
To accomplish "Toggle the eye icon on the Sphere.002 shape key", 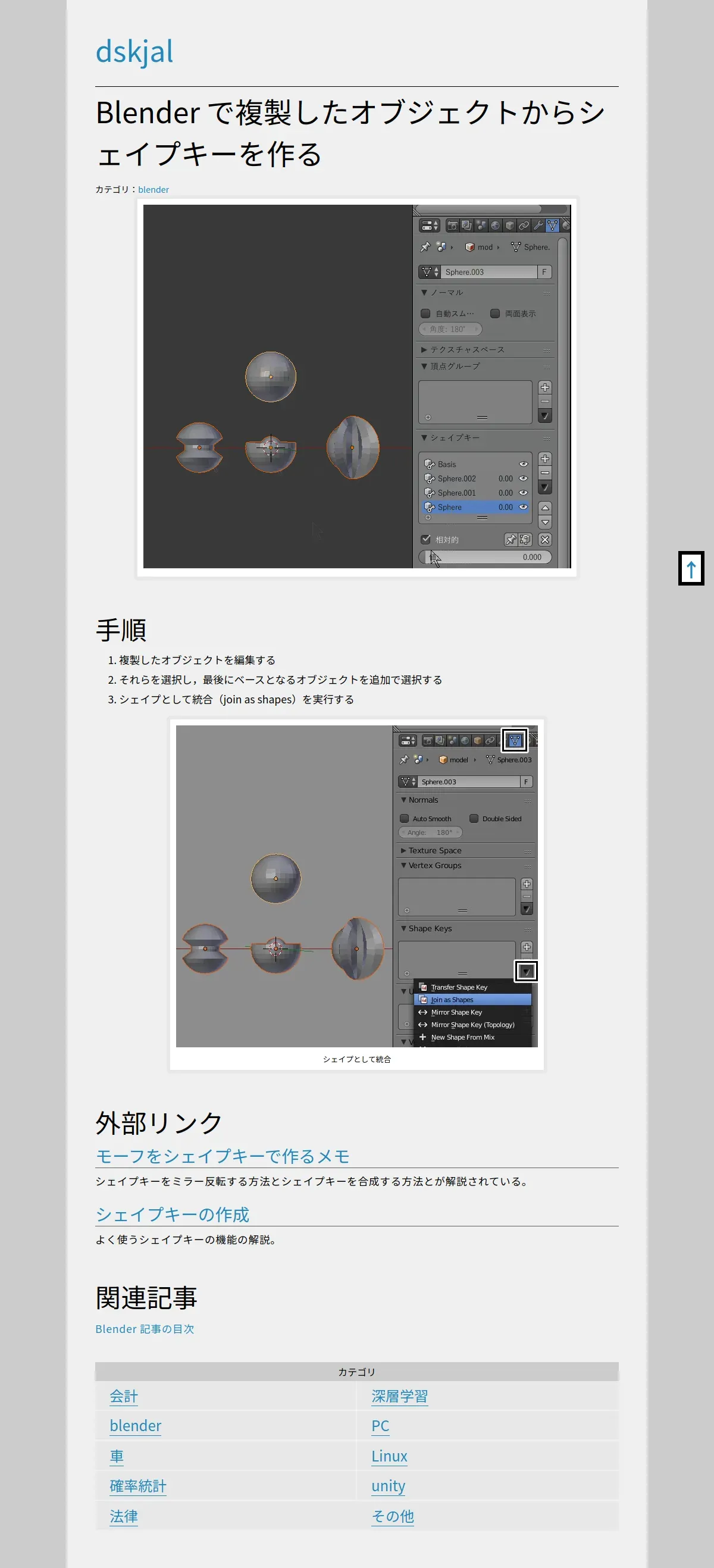I will point(524,478).
